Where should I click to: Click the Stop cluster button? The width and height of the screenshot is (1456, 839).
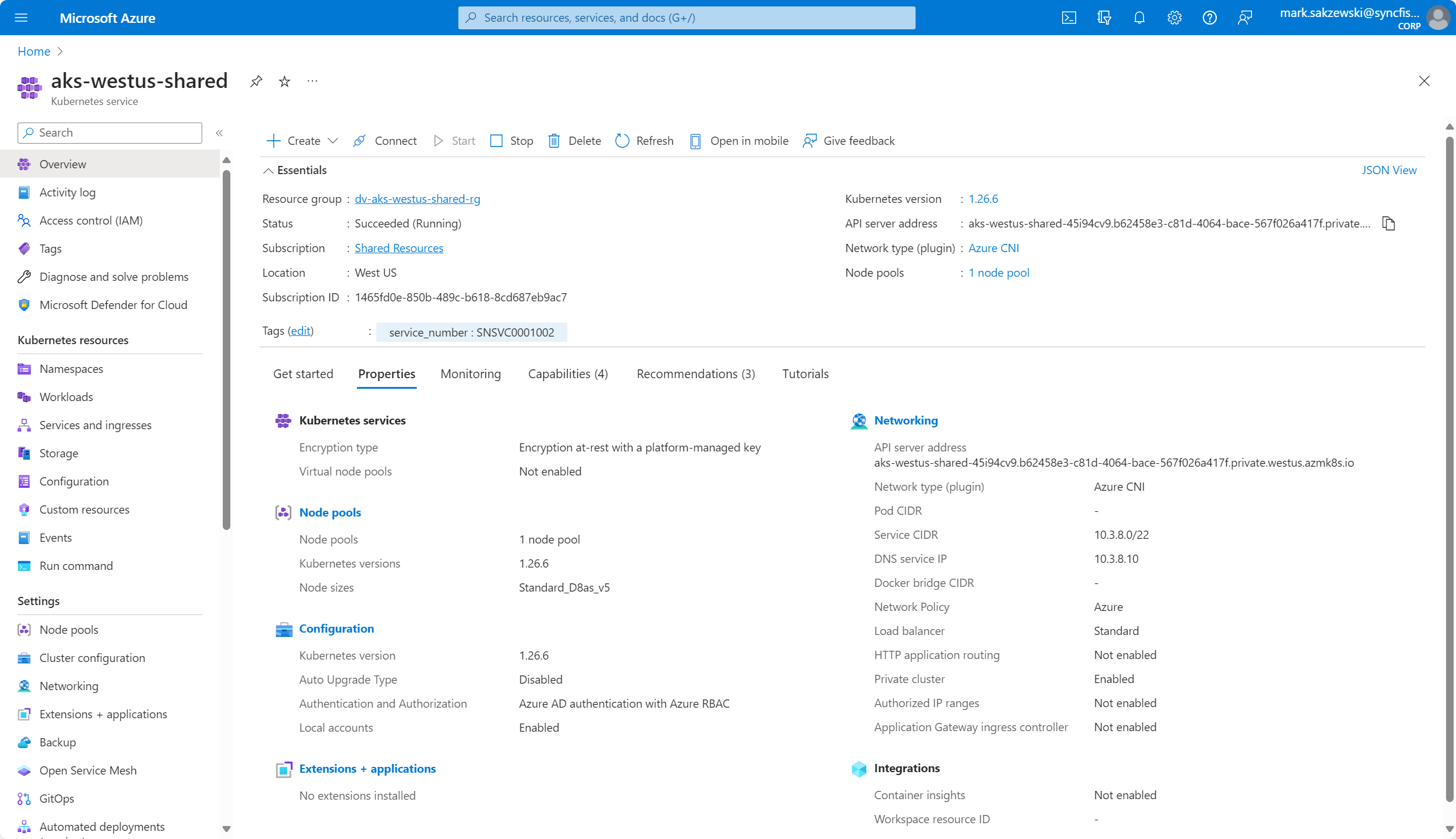click(x=512, y=141)
